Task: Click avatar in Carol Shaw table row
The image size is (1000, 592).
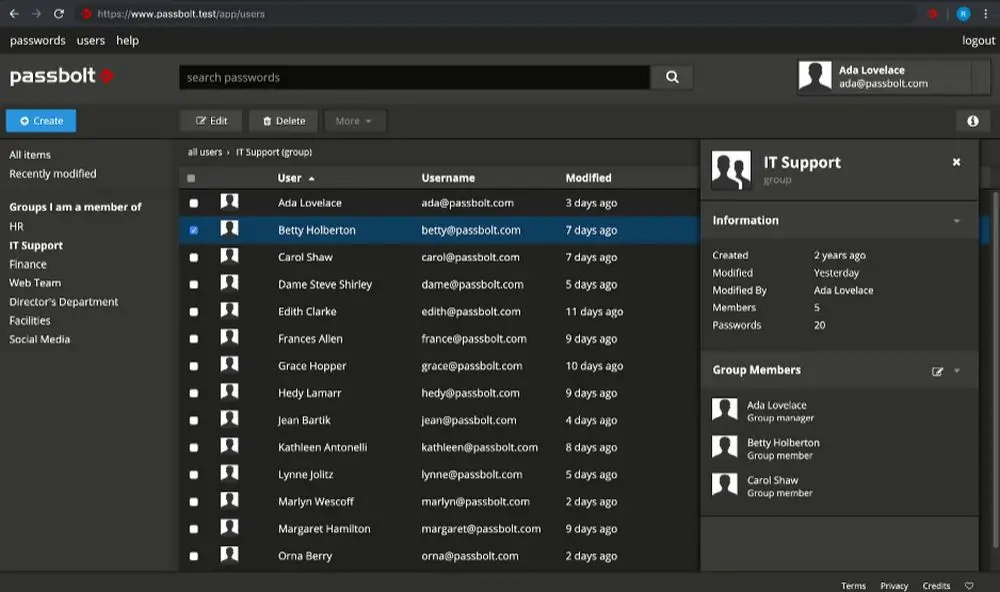Action: (230, 256)
